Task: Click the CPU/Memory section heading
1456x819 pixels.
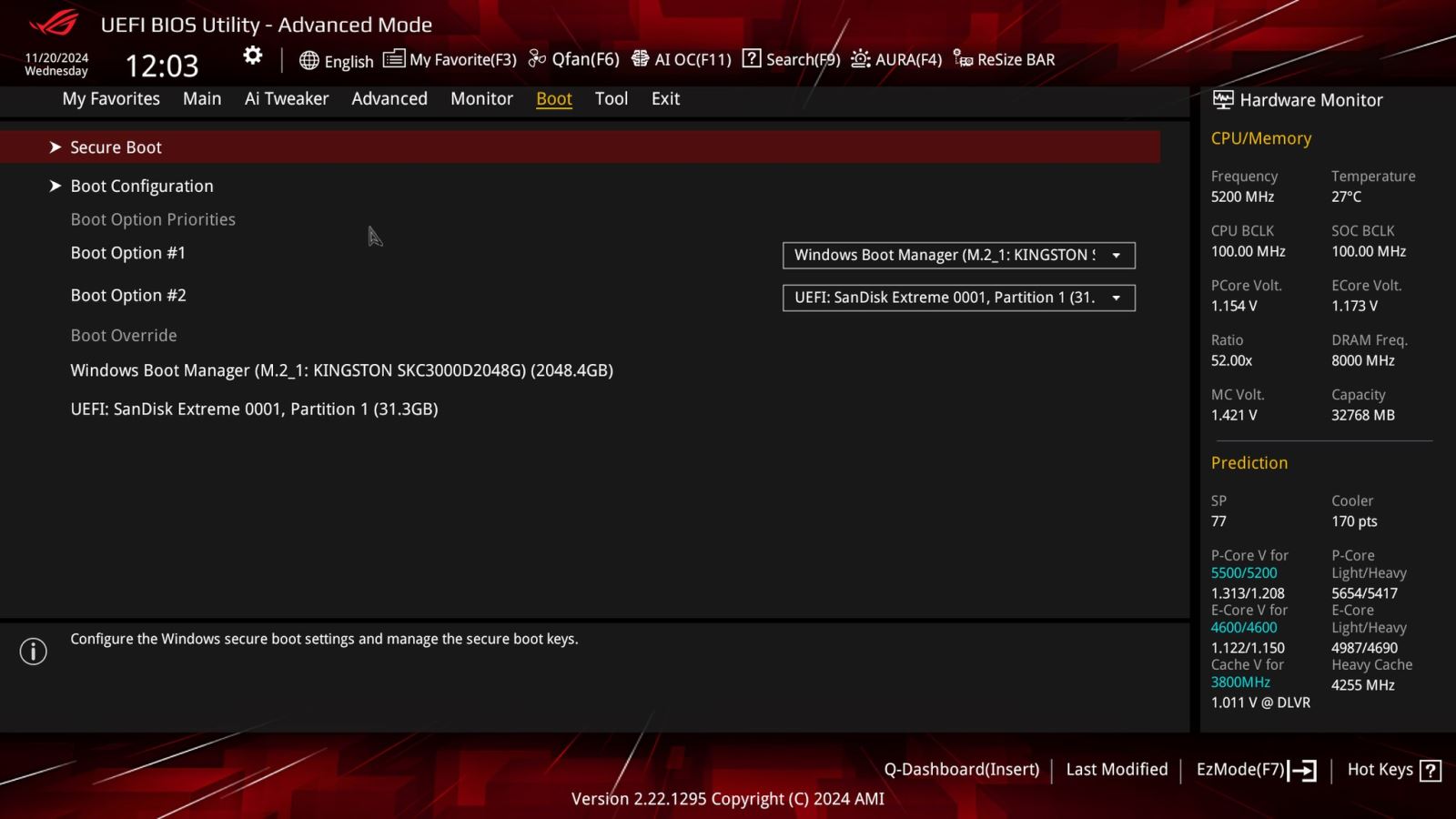Action: [1261, 138]
